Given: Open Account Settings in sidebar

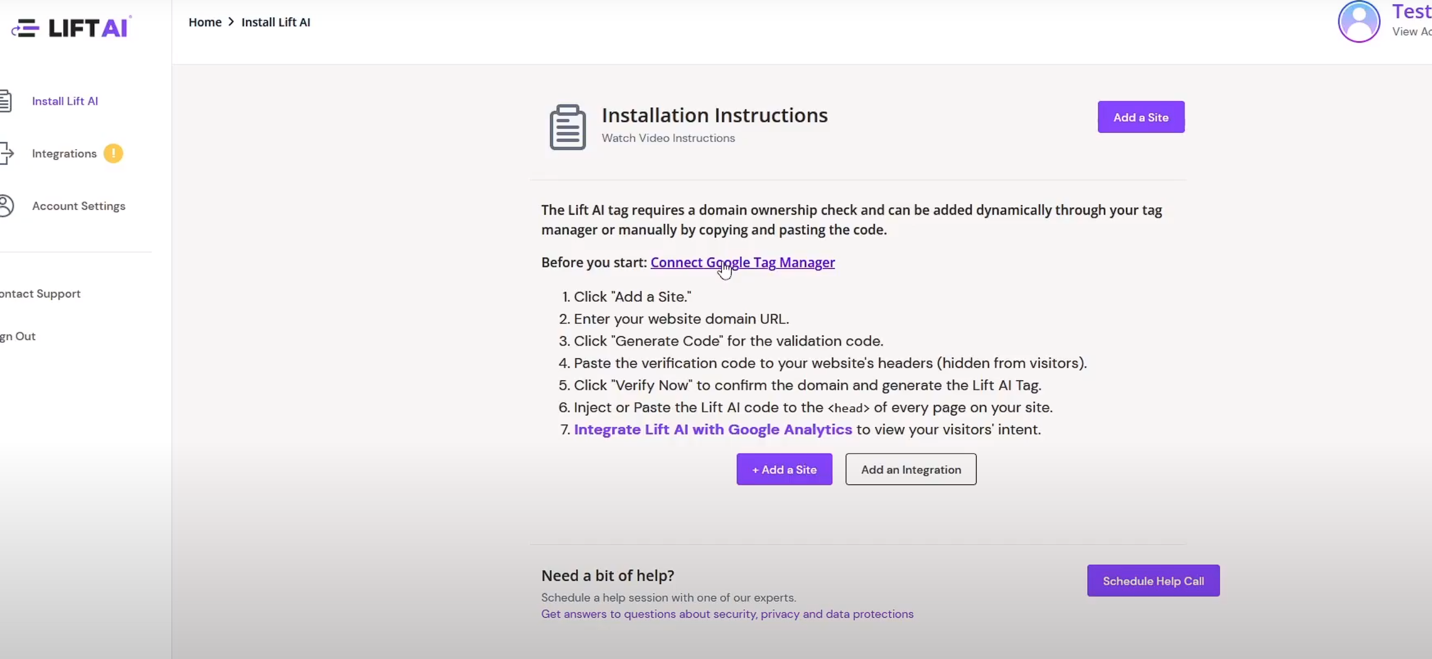Looking at the screenshot, I should 79,206.
